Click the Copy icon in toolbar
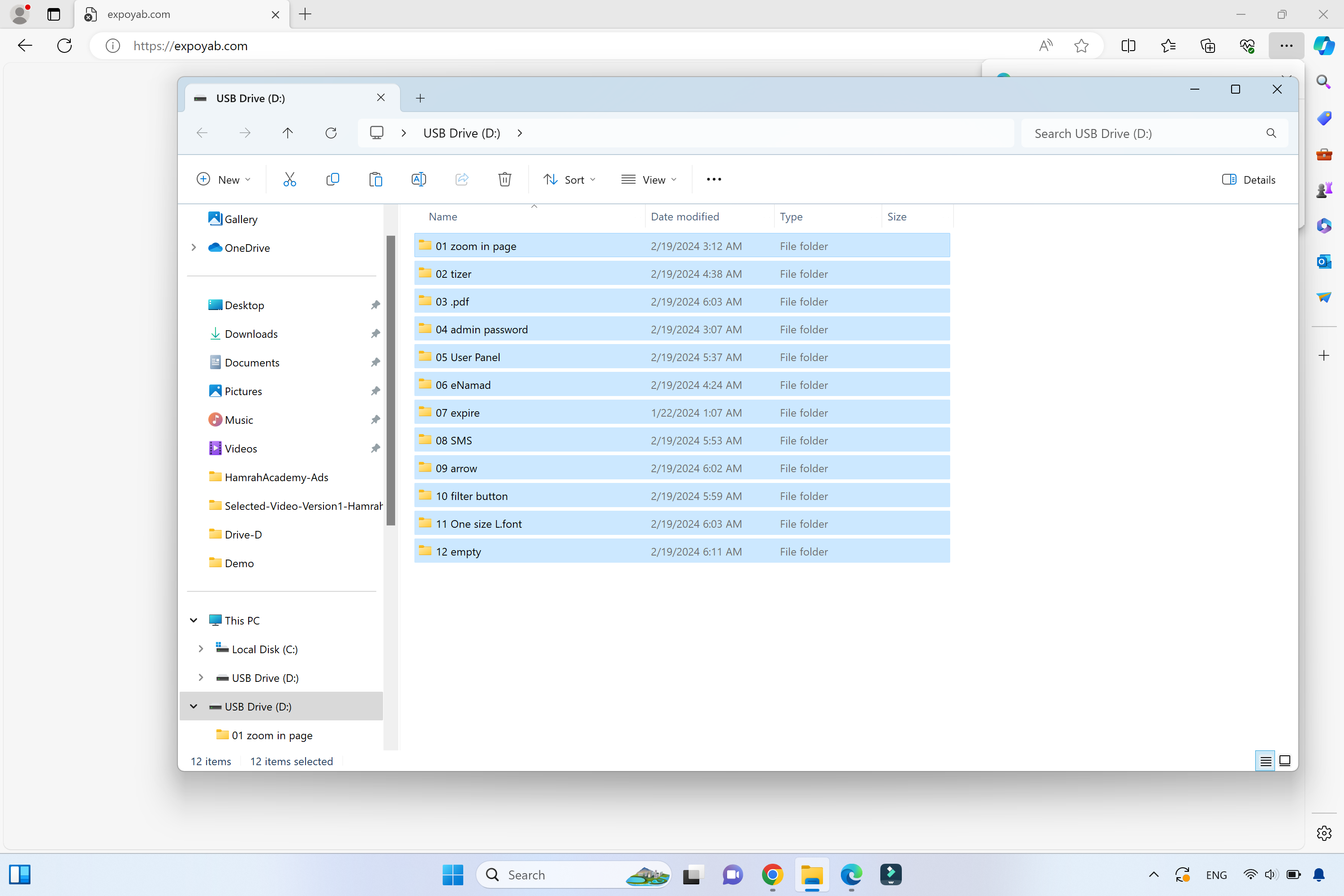 point(332,180)
